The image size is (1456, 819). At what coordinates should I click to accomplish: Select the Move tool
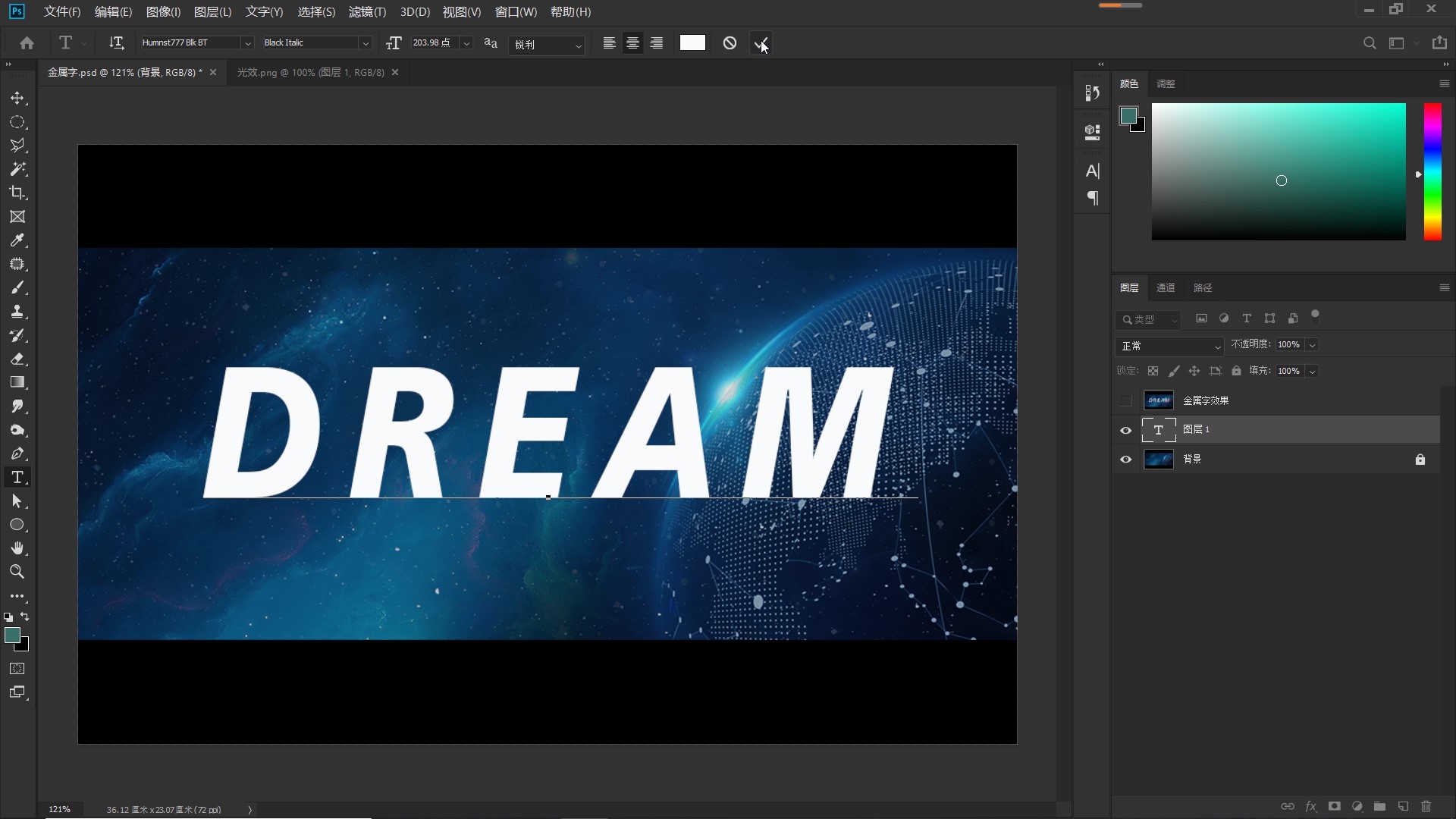click(17, 99)
